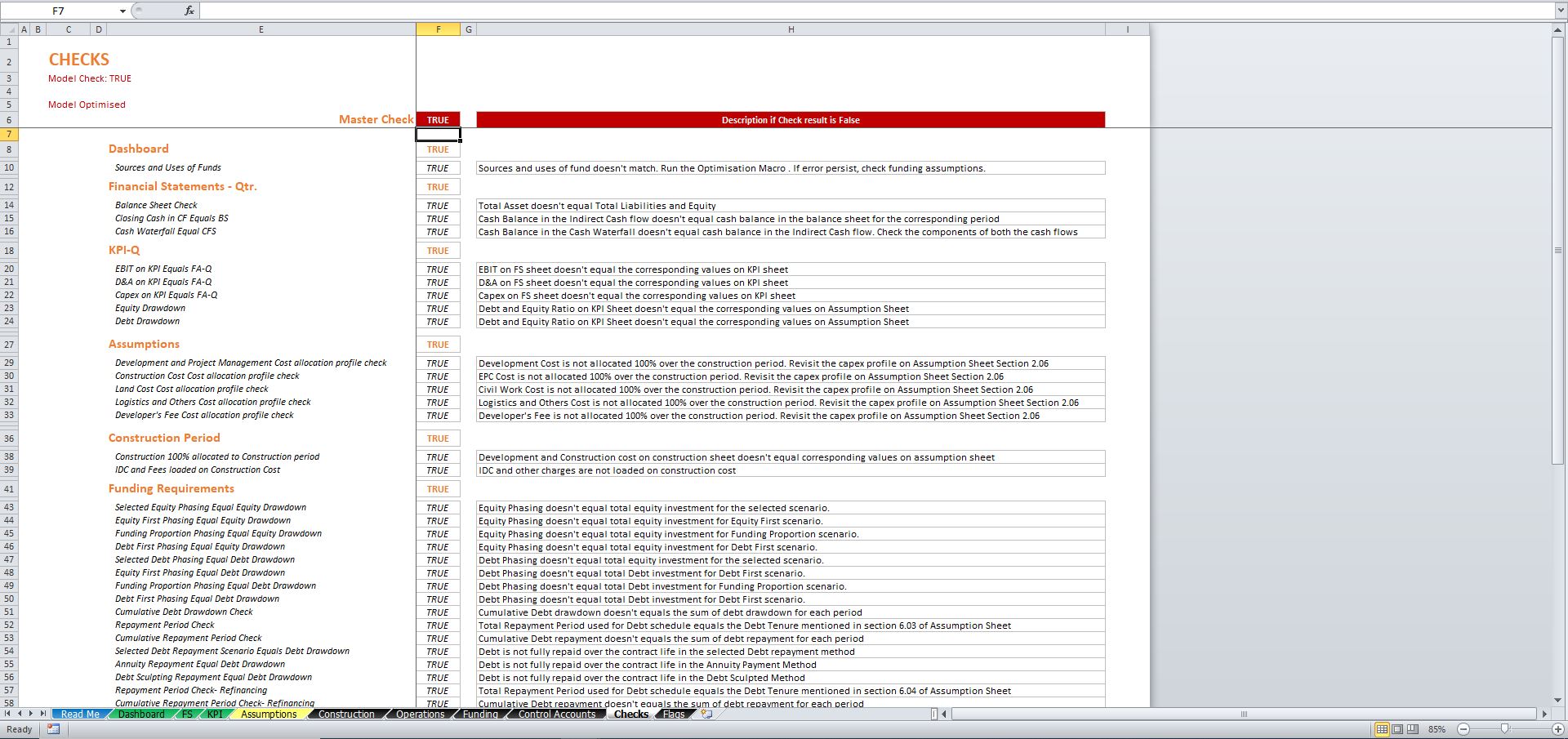Click 'Repayment Period Check' row label
This screenshot has width=1568, height=739.
[x=165, y=625]
